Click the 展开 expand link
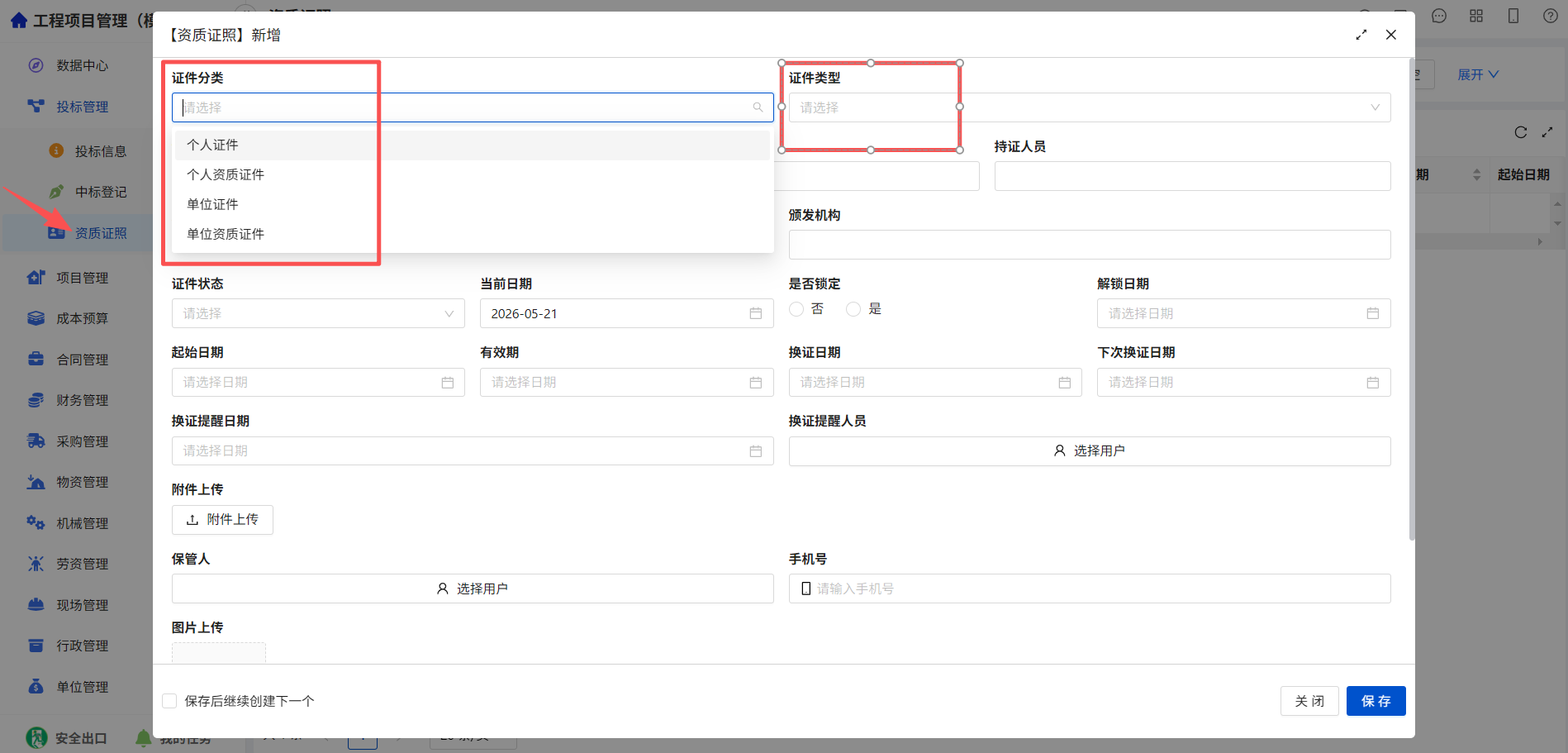The height and width of the screenshot is (753, 1568). tap(1477, 74)
